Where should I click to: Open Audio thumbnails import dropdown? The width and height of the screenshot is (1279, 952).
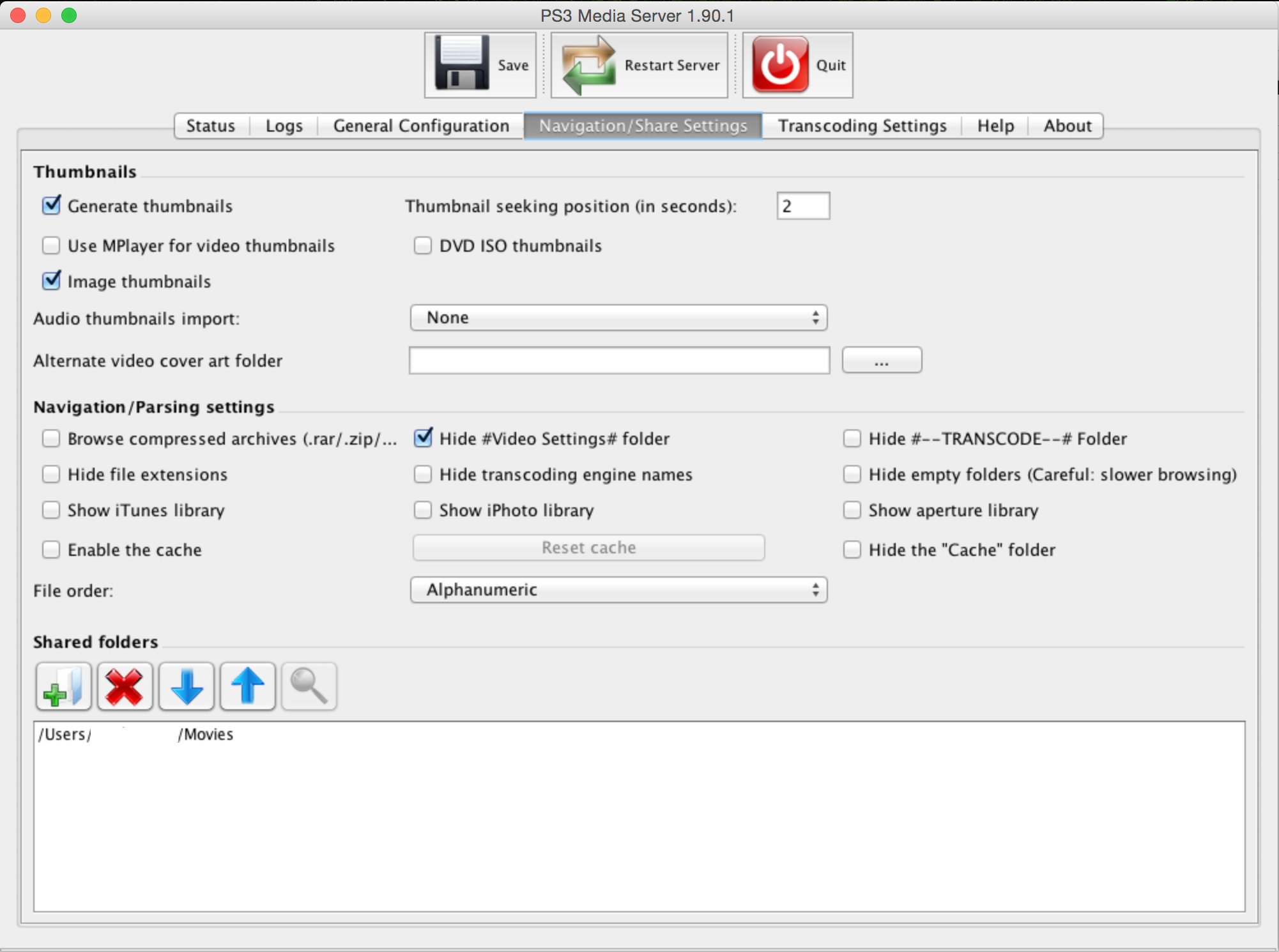click(x=618, y=318)
